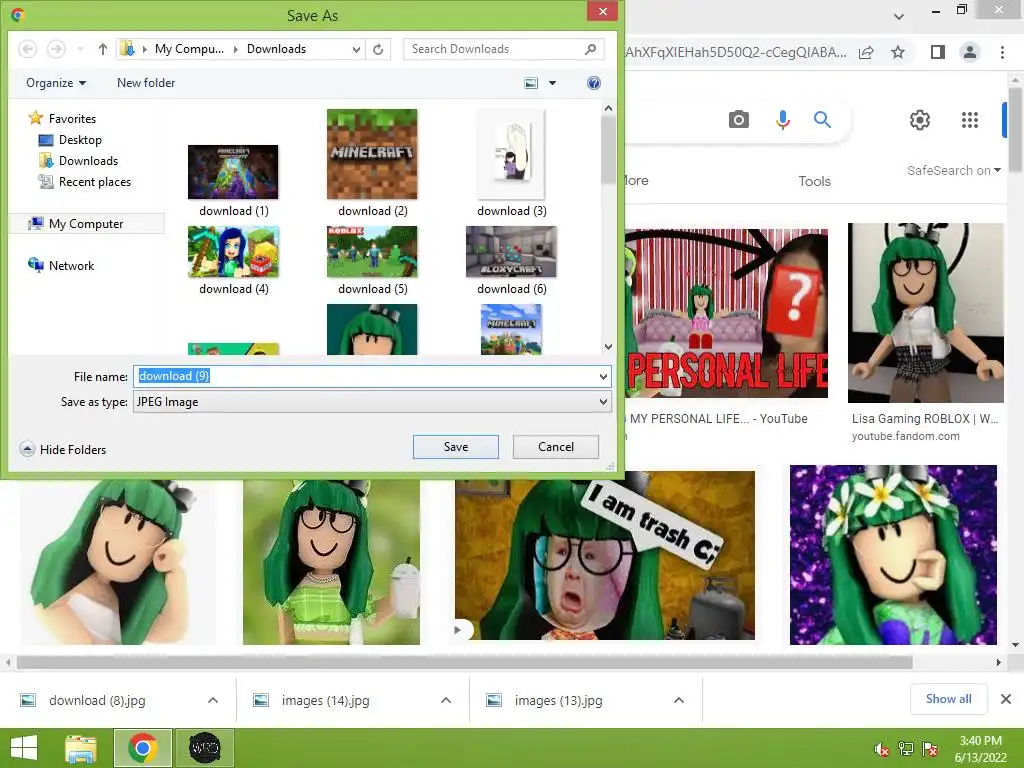
Task: Select the download (5) Roblox thumbnail
Action: pyautogui.click(x=372, y=252)
